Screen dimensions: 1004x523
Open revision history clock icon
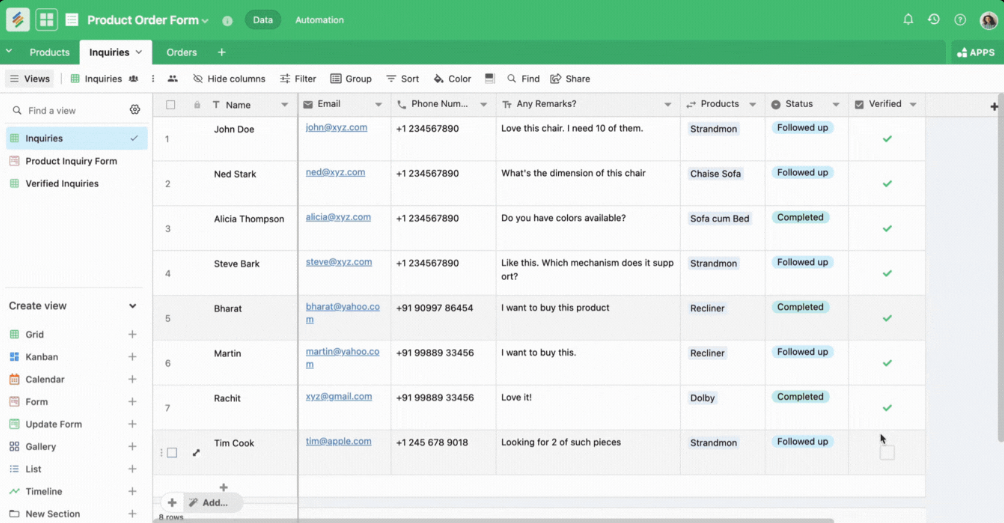click(934, 20)
